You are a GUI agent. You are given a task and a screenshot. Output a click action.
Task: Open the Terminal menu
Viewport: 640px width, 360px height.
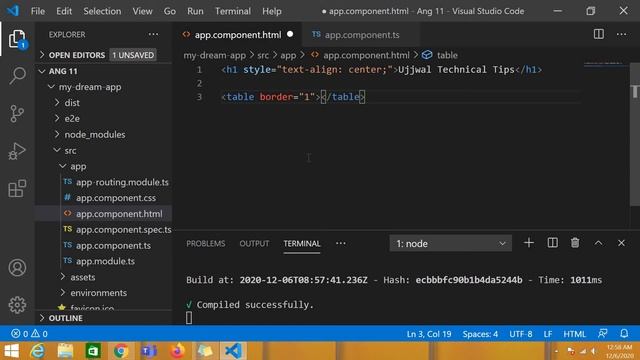point(233,11)
